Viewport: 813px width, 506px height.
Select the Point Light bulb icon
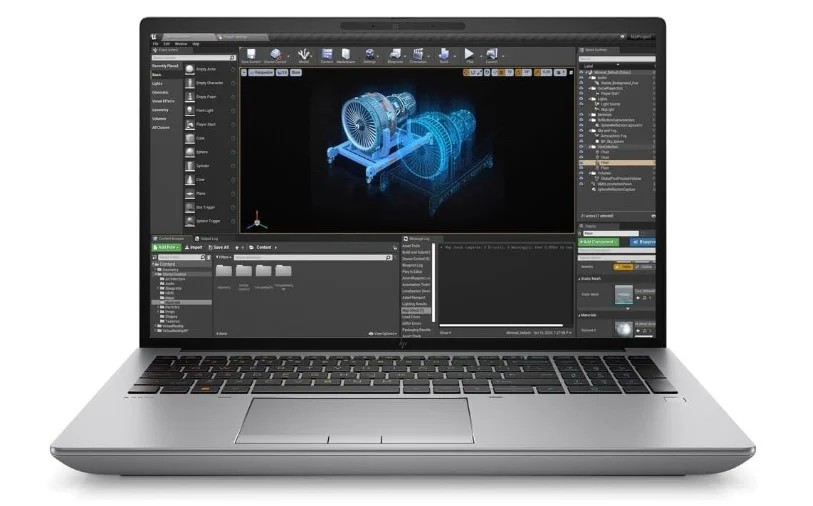[190, 110]
